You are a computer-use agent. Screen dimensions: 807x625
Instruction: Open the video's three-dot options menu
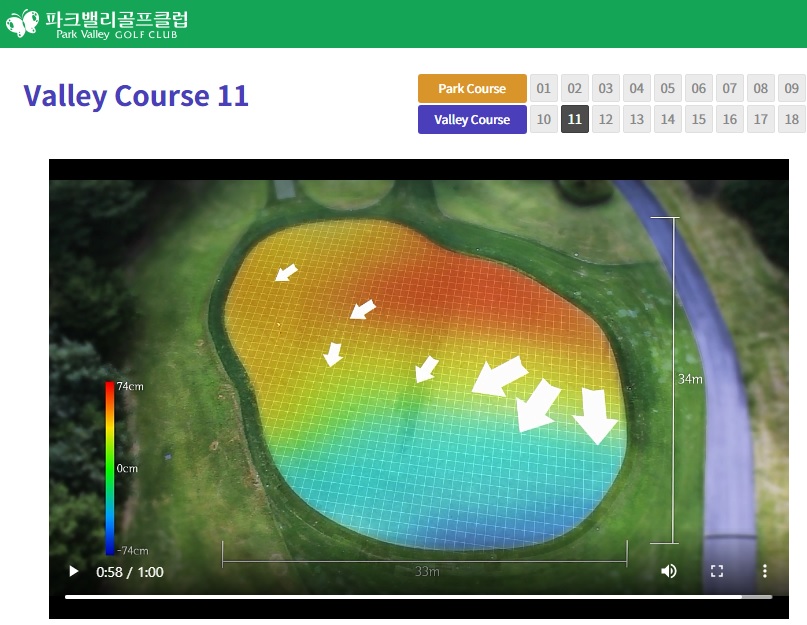[x=765, y=571]
